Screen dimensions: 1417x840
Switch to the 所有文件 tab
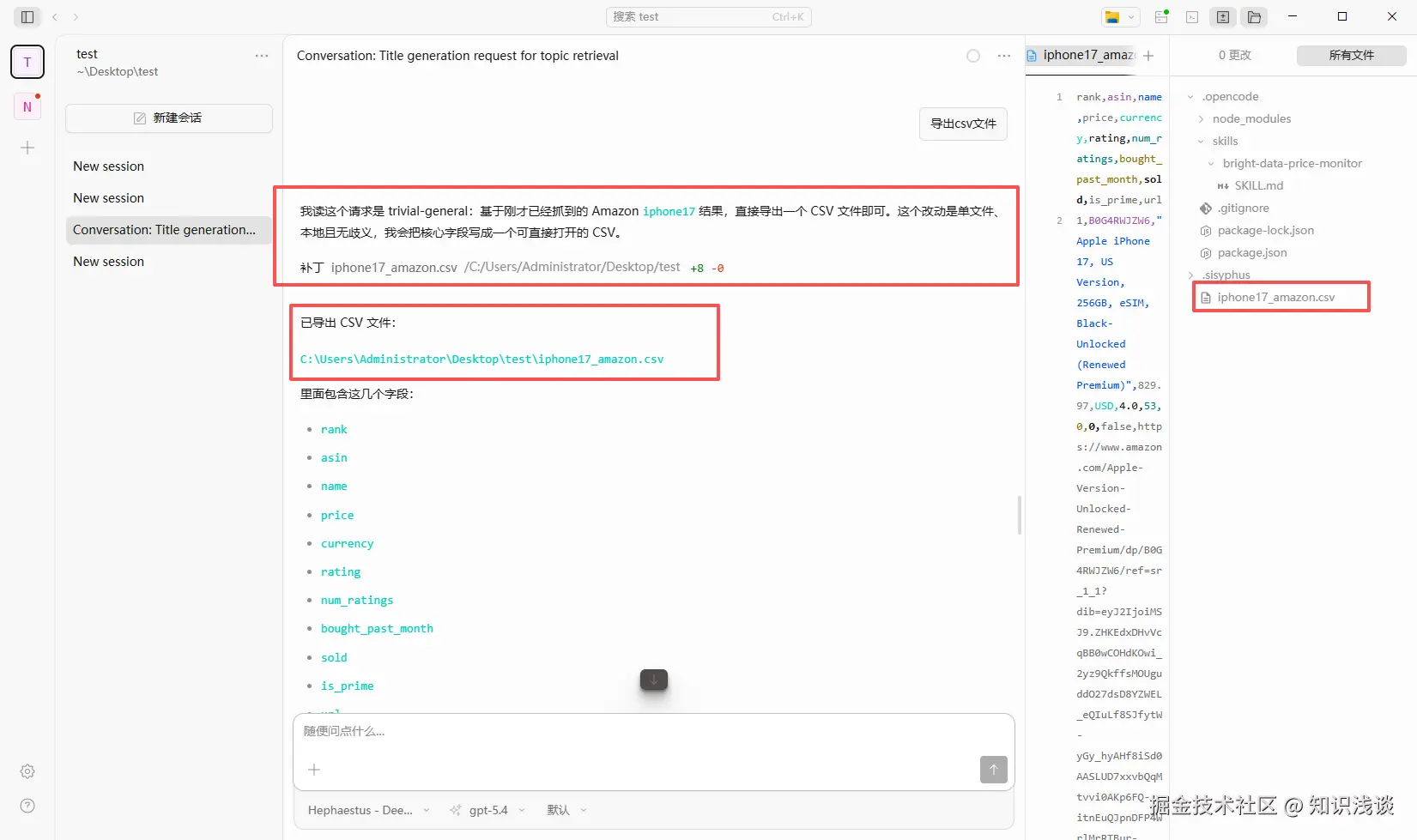1352,55
